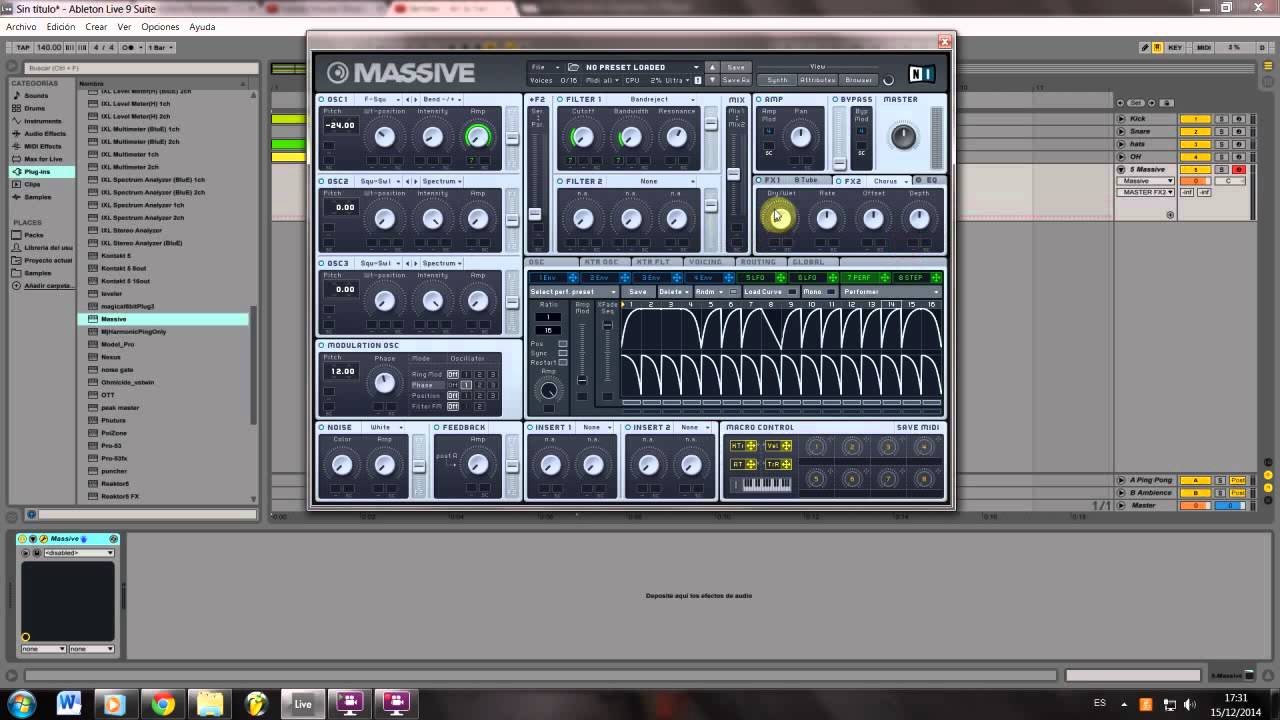Click Ableton TAP tempo button

(22, 47)
